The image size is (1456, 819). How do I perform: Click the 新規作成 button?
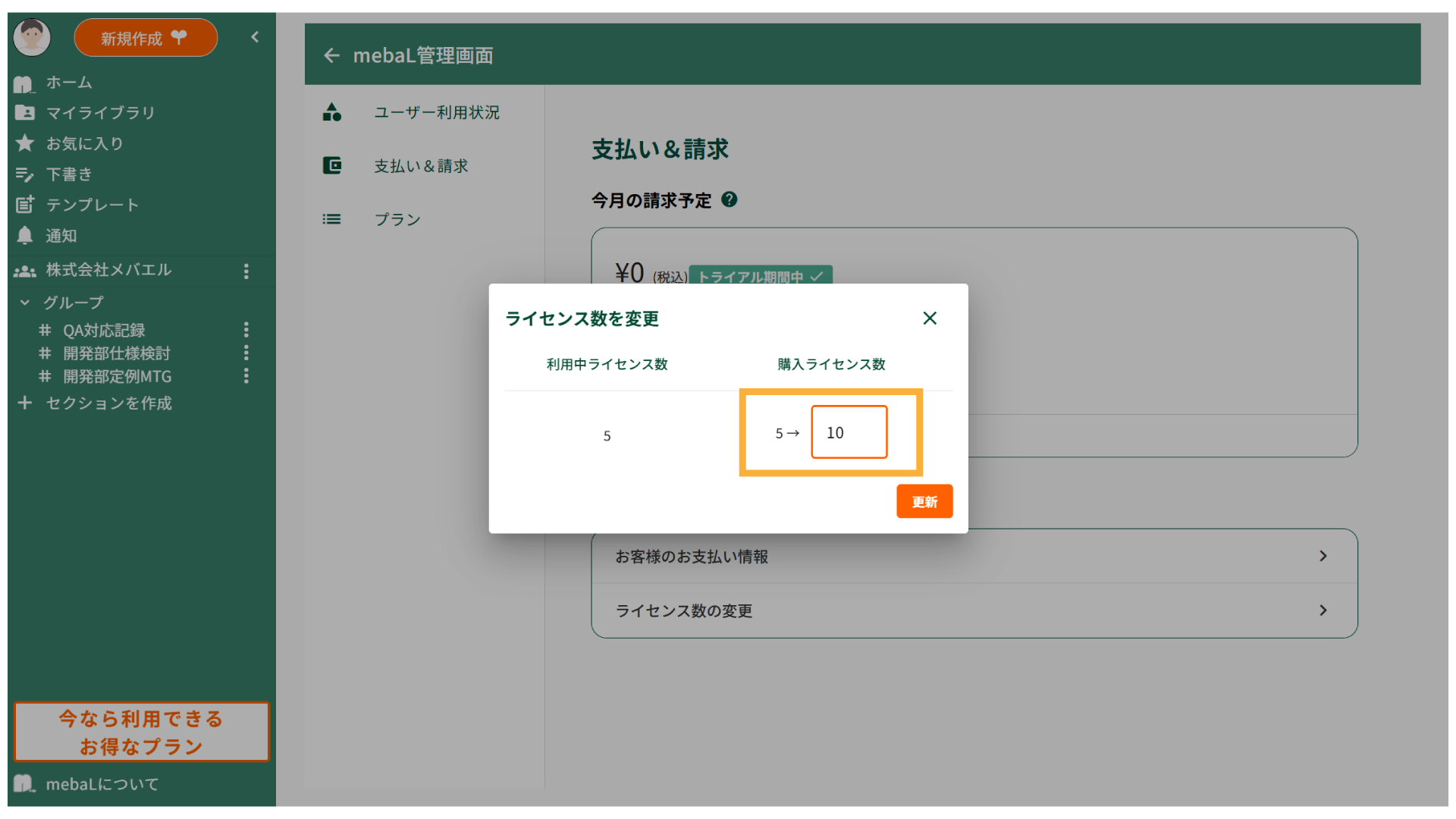tap(145, 38)
